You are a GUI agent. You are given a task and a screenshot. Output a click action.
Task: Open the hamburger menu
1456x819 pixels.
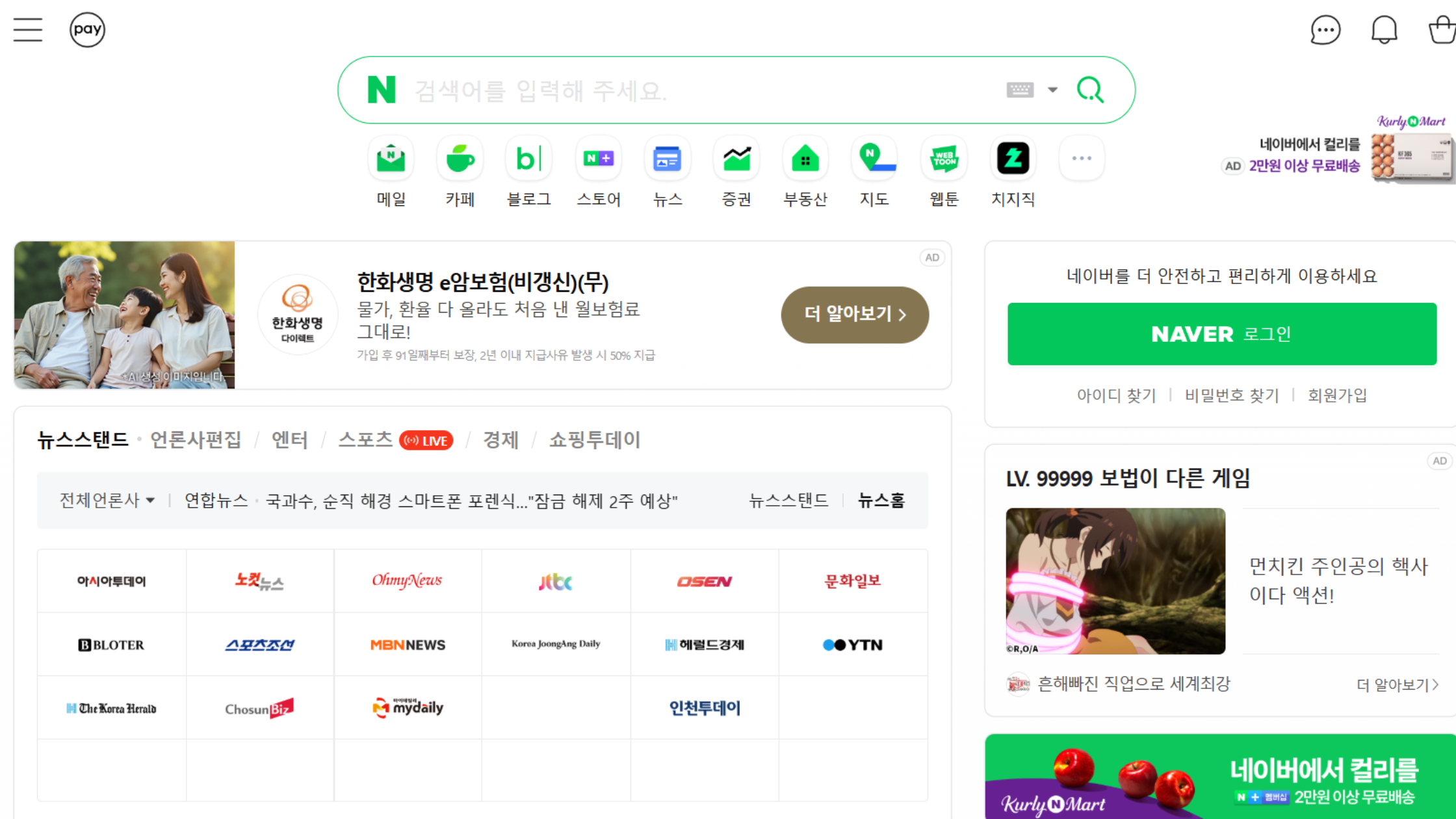27,30
